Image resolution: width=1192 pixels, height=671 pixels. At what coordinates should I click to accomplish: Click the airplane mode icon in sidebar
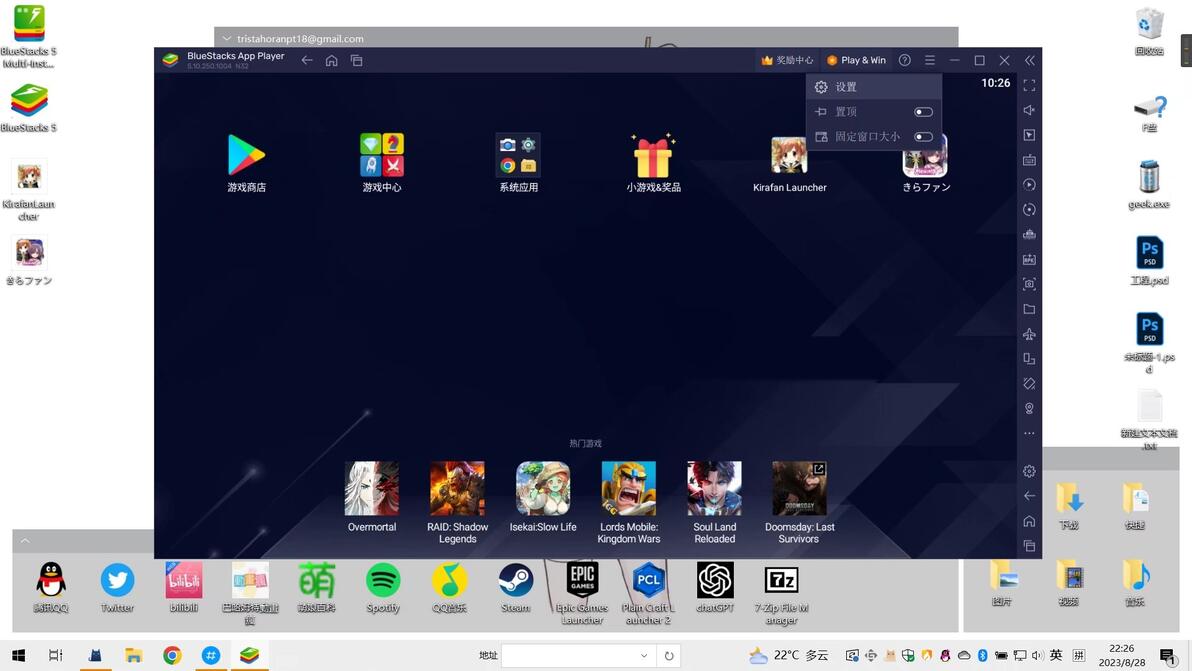[1029, 334]
